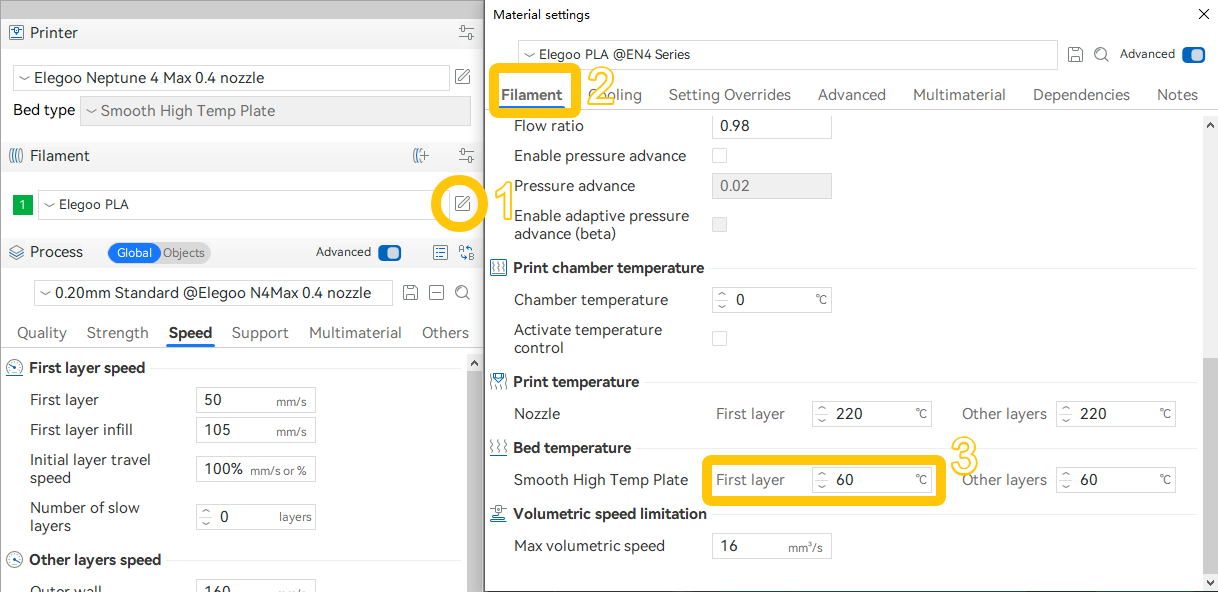Viewport: 1218px width, 592px height.
Task: Add a filament with the plus icon
Action: [x=421, y=156]
